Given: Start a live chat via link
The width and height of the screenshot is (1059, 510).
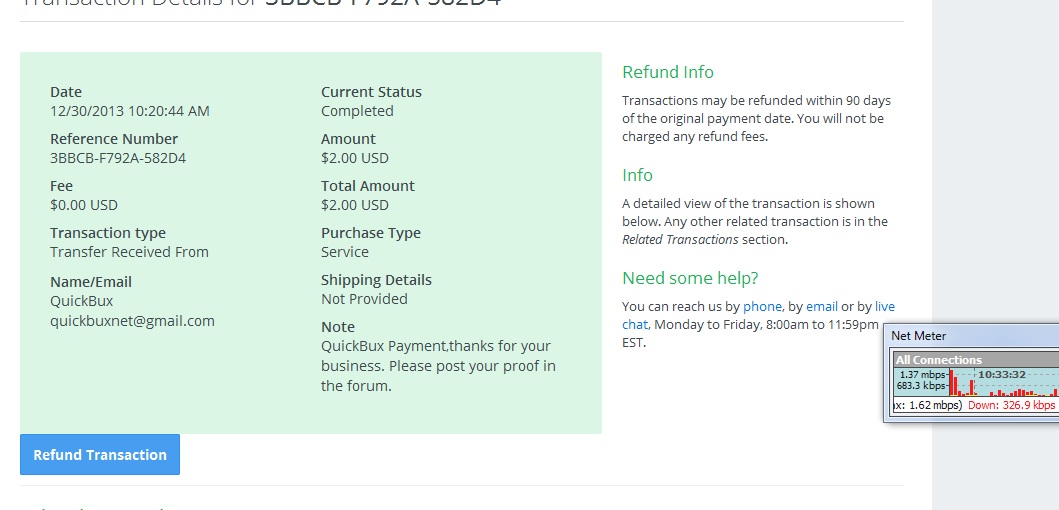Looking at the screenshot, I should tap(884, 306).
